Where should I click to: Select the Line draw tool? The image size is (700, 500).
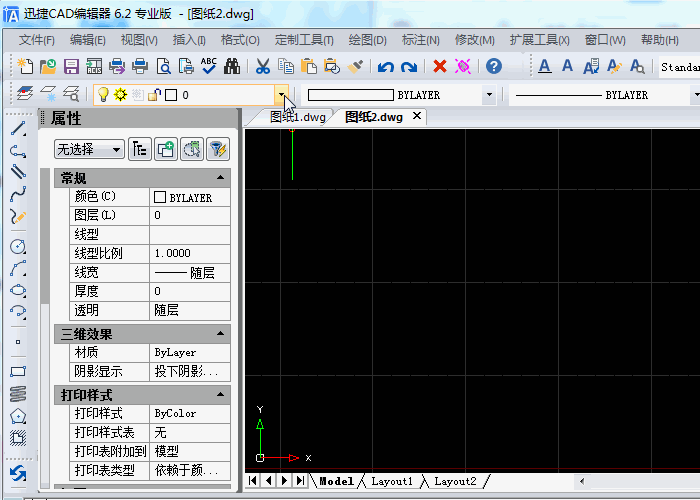(x=18, y=129)
